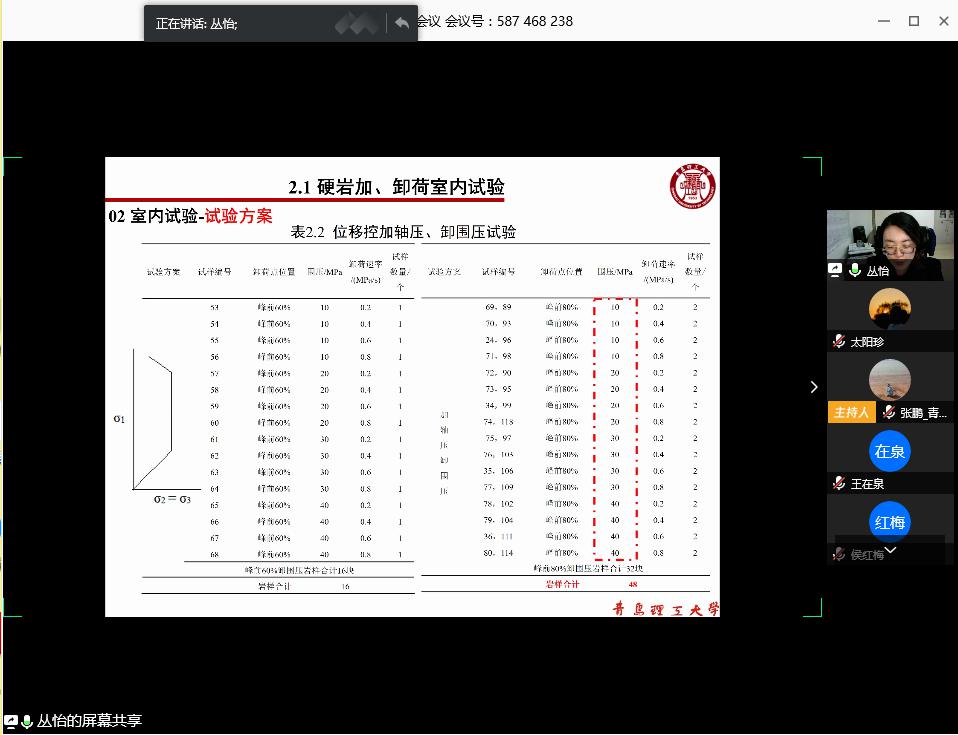Viewport: 958px width, 735px height.
Task: Click the meeting ID 587 468 238
Action: tap(534, 21)
